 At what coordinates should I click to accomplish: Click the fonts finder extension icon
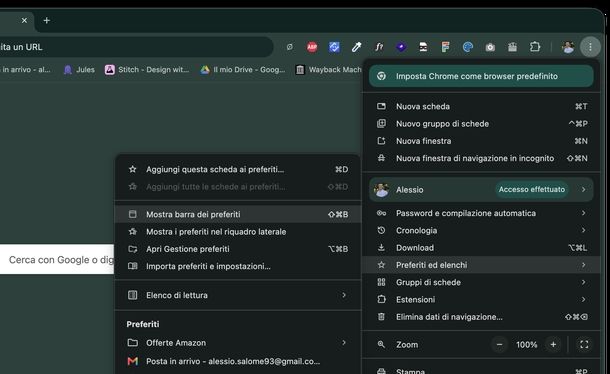(x=379, y=47)
